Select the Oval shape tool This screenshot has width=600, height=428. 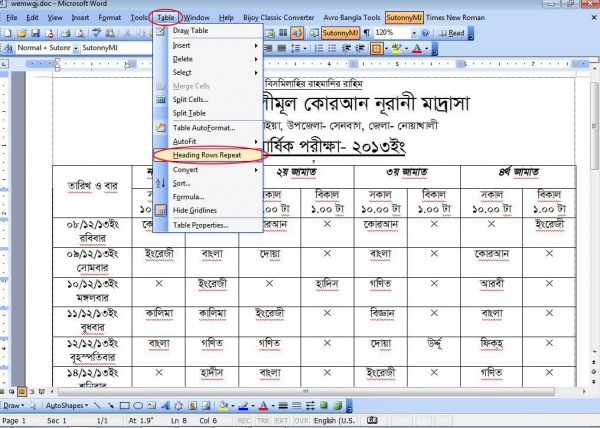(138, 405)
